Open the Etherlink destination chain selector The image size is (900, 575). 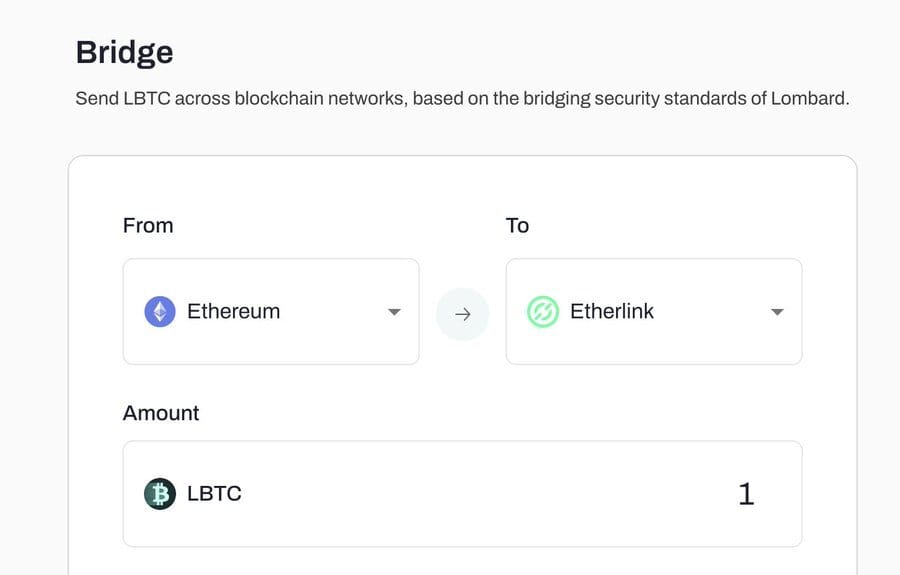click(x=654, y=312)
